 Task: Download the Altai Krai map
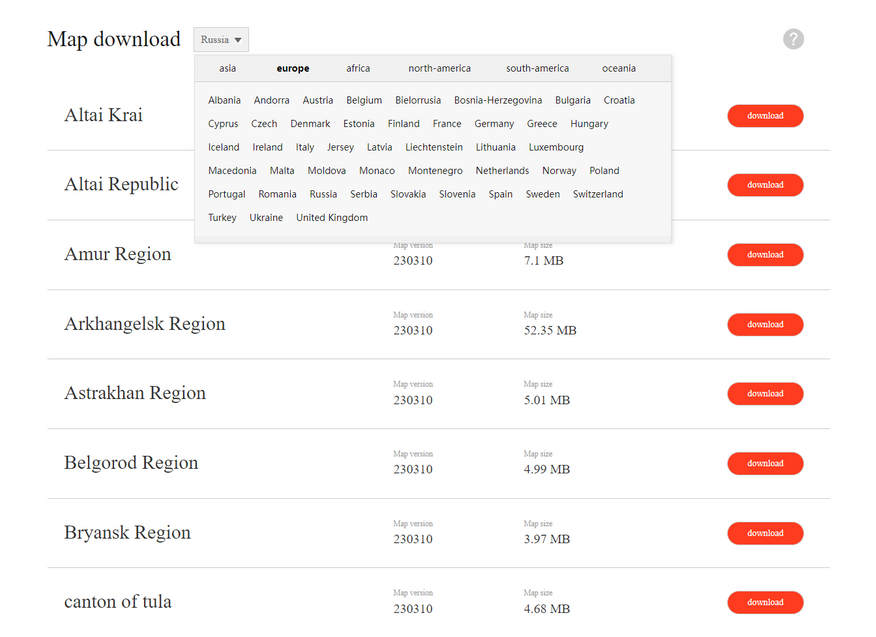[765, 116]
